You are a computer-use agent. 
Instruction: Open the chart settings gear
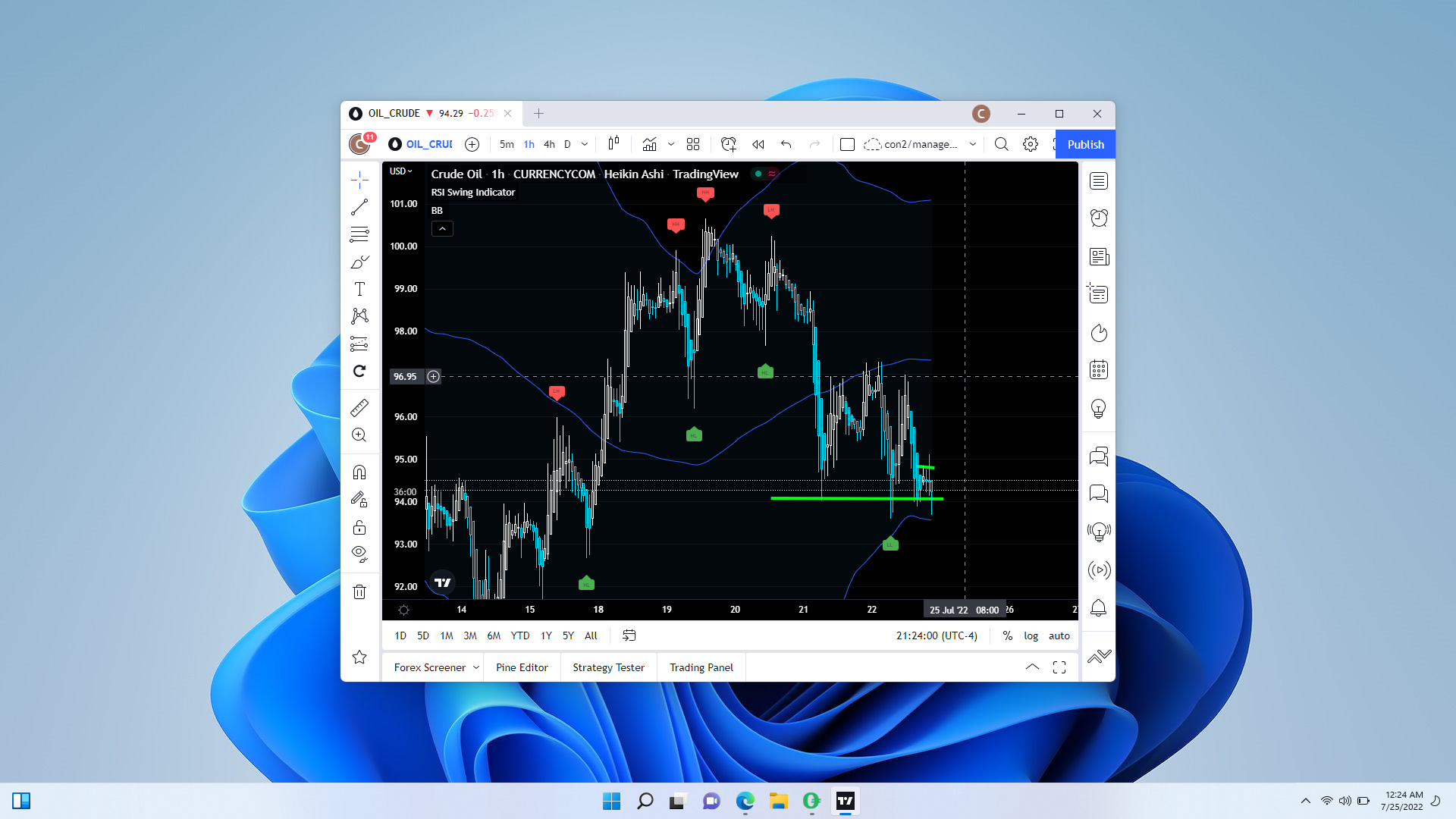pos(1030,144)
